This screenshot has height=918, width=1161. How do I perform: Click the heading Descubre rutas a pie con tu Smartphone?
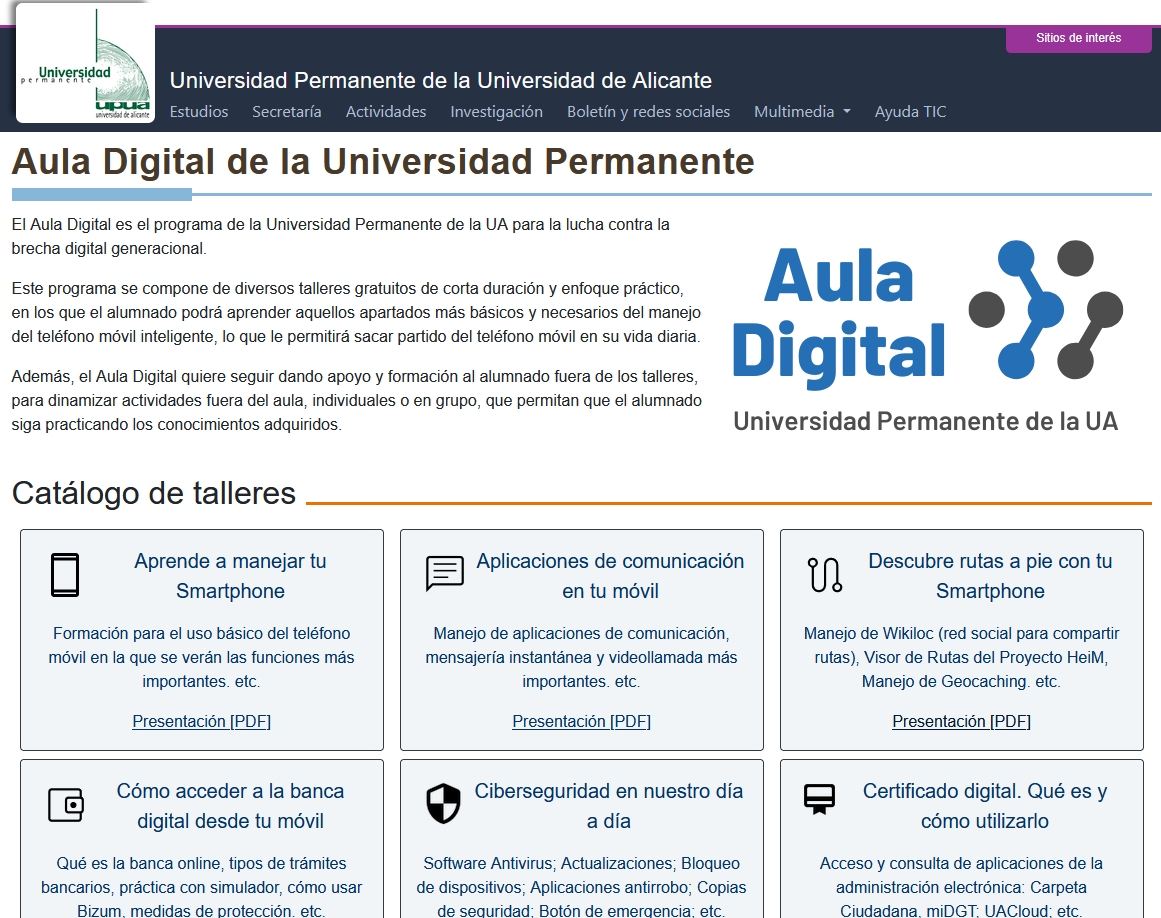(x=990, y=576)
